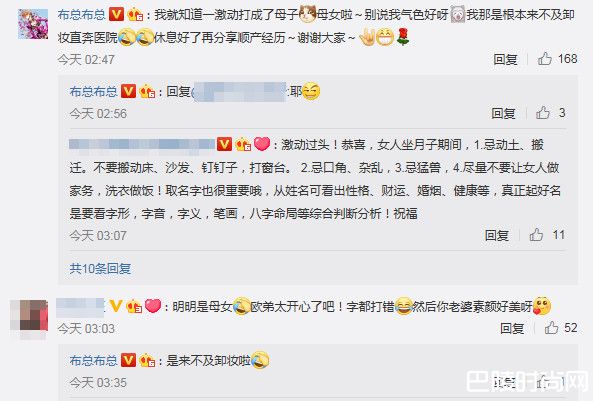This screenshot has width=593, height=401.
Task: Open 布总布总 username link in 03:35 reply
Action: point(93,361)
